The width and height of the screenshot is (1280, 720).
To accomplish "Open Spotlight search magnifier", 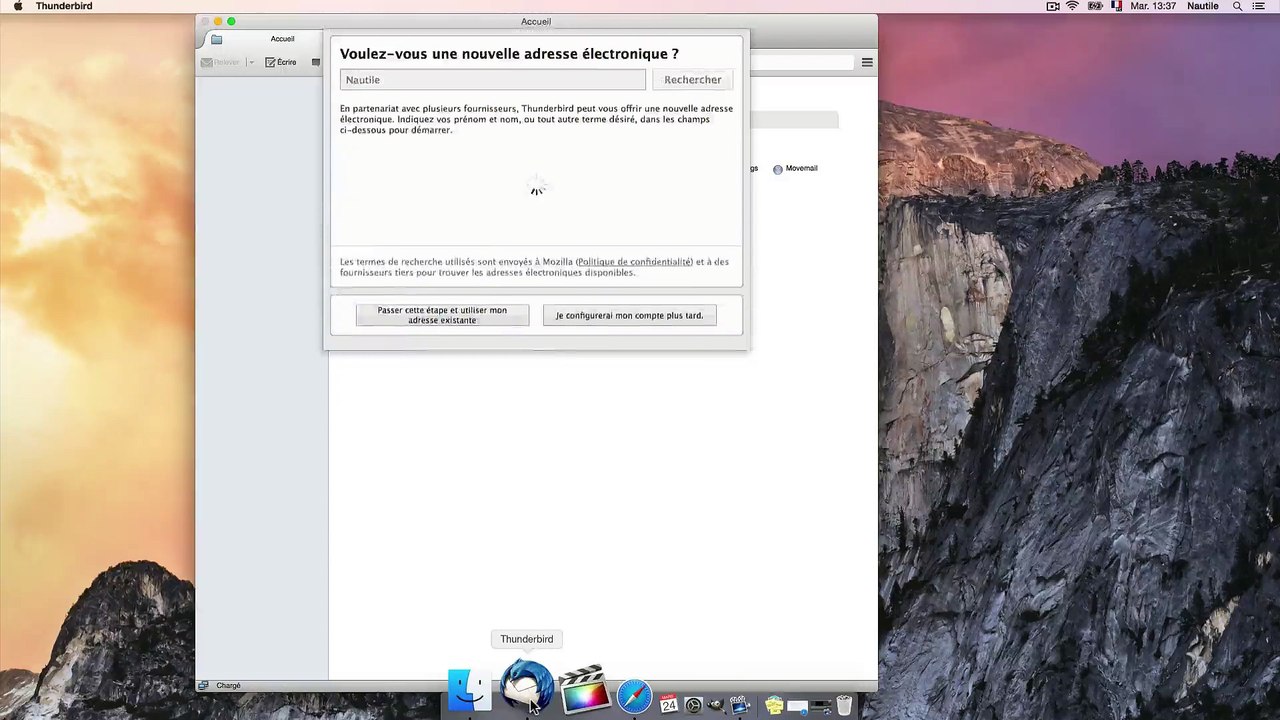I will pyautogui.click(x=1237, y=6).
